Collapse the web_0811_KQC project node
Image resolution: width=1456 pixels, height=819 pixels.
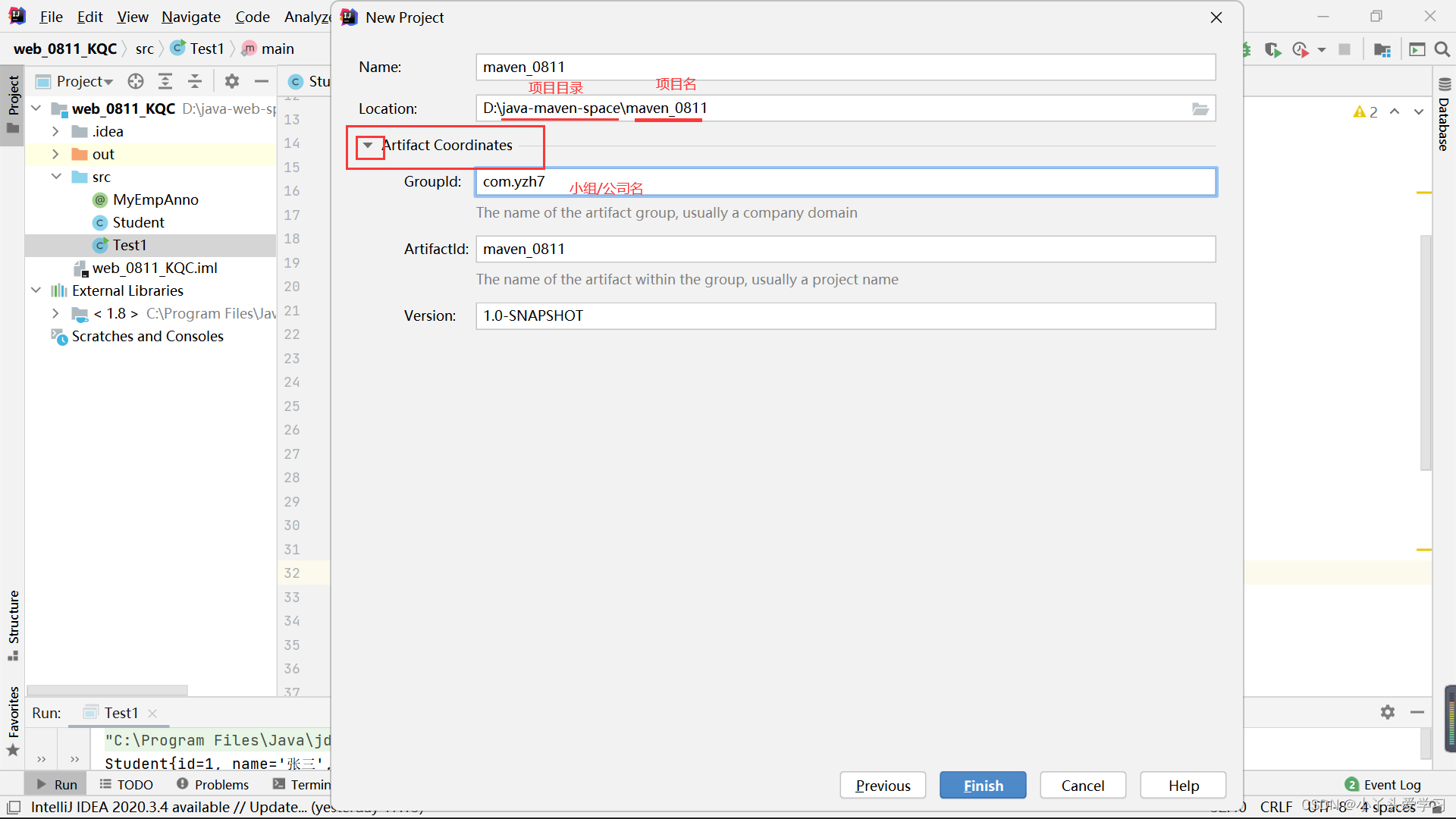tap(36, 108)
